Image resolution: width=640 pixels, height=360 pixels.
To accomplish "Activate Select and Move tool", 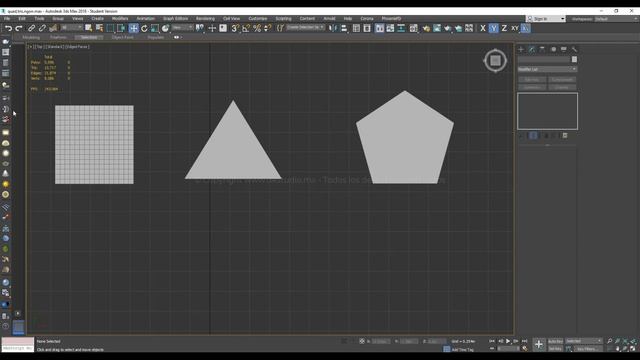I will (133, 28).
